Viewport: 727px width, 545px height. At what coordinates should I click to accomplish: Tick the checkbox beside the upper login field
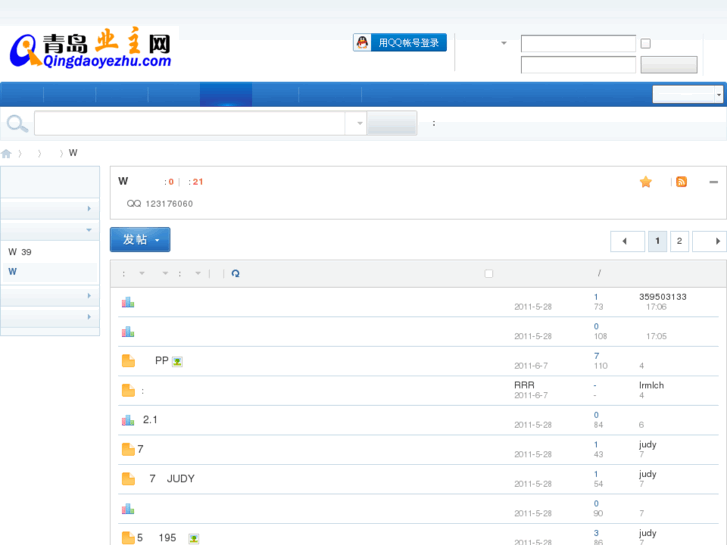[645, 44]
